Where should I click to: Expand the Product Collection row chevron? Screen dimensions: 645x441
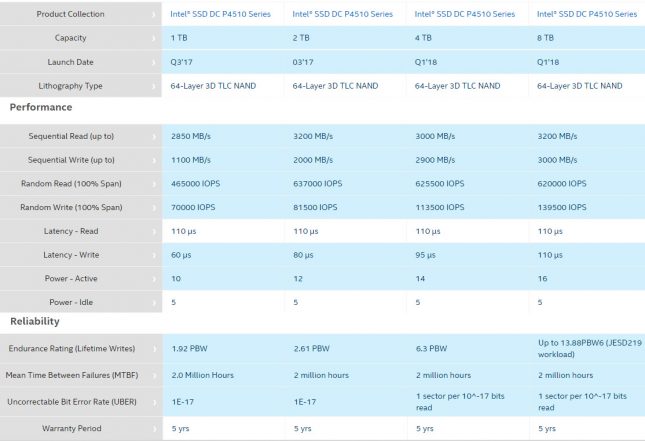[154, 14]
